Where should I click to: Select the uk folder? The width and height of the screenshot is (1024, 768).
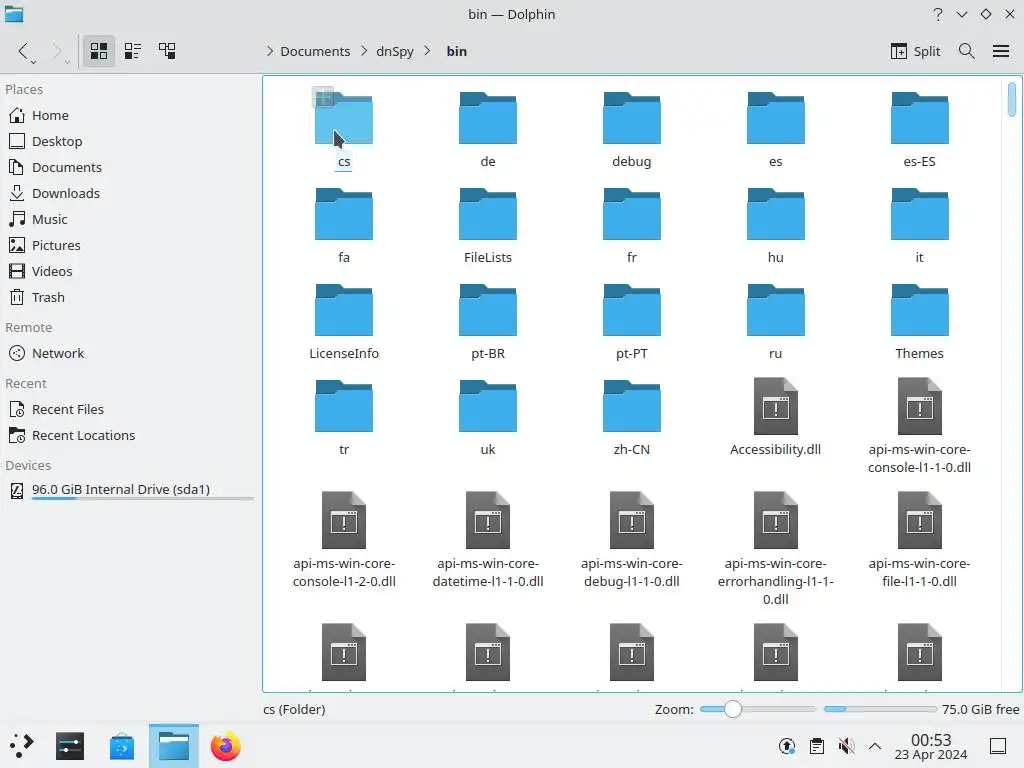[x=488, y=417]
